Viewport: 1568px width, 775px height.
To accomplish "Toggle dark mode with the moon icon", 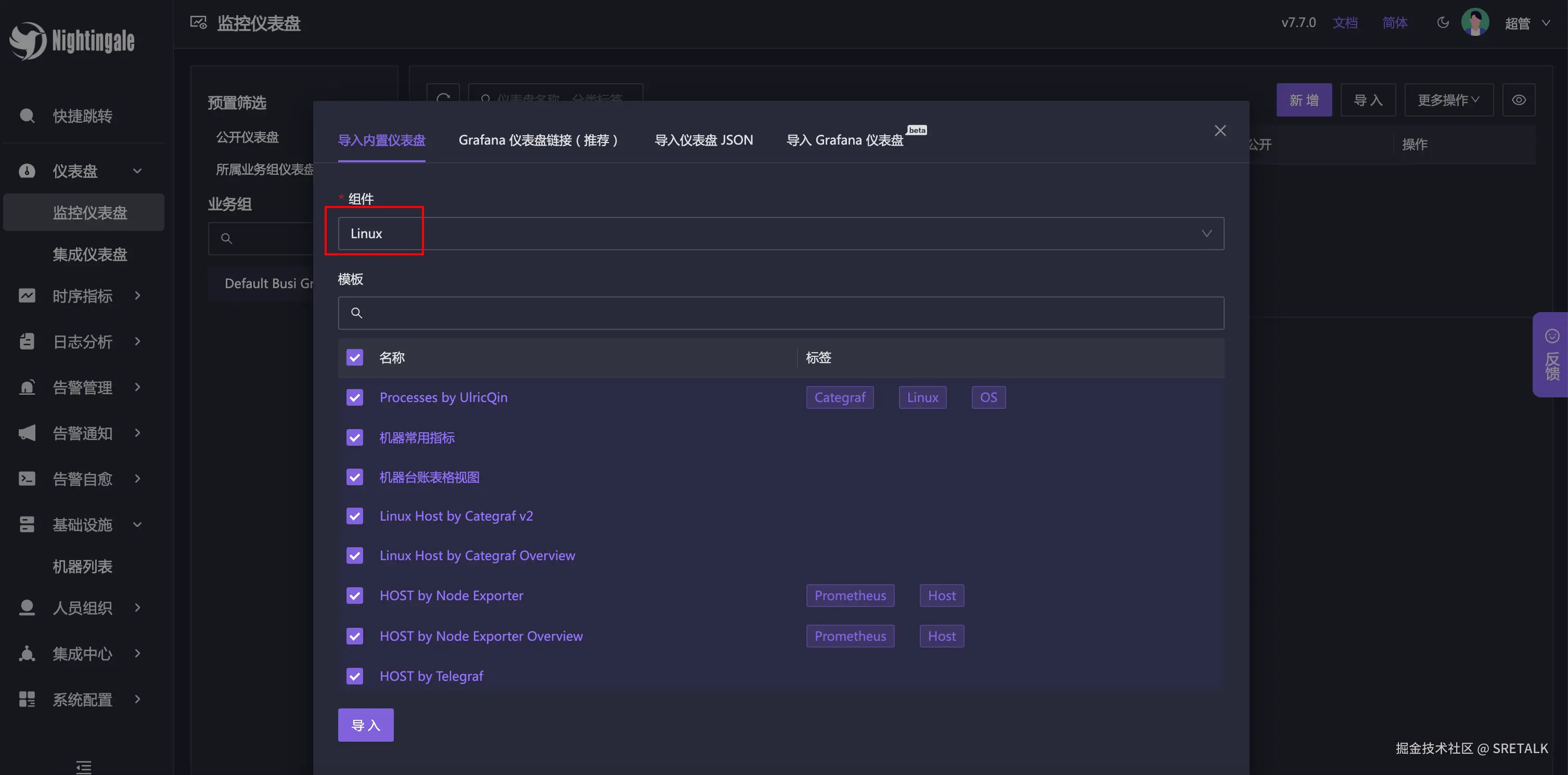I will 1443,22.
